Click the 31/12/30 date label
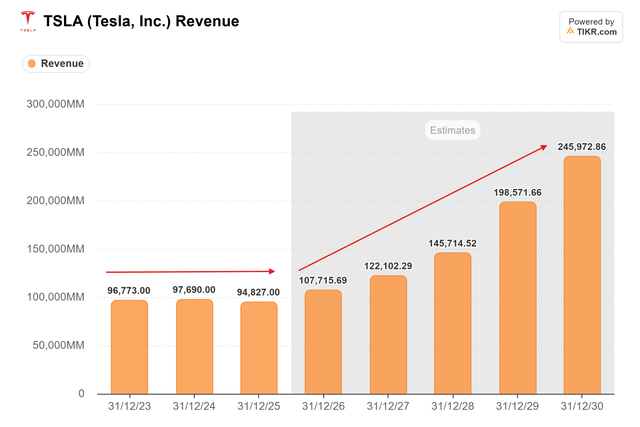640x427 pixels. [582, 406]
